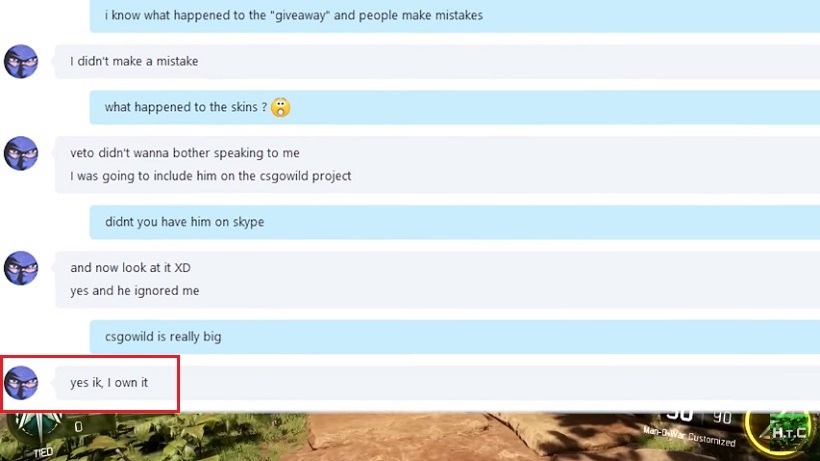
Task: Click the "veto didn't wanna bother speaking to me" text
Action: 185,153
